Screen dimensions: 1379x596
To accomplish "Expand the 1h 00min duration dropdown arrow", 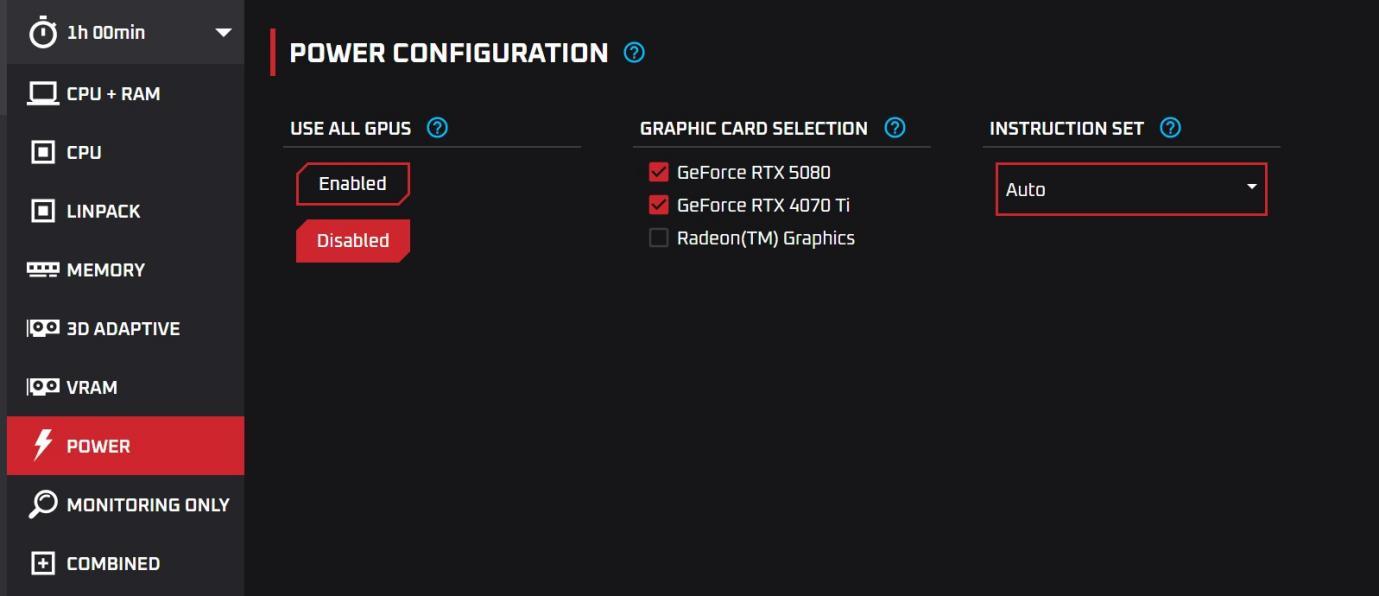I will point(223,33).
